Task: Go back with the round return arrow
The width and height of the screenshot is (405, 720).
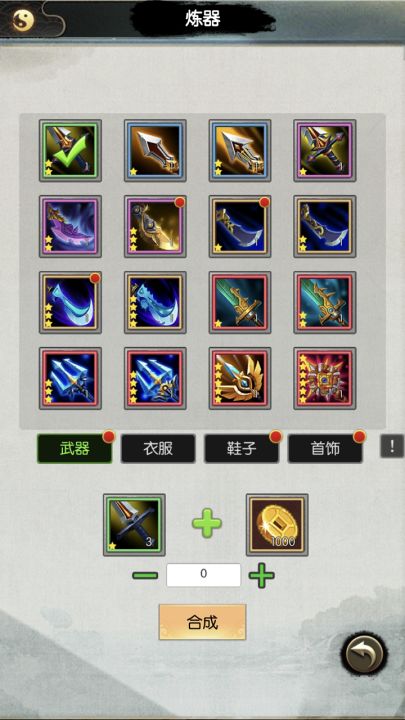Action: [x=364, y=653]
